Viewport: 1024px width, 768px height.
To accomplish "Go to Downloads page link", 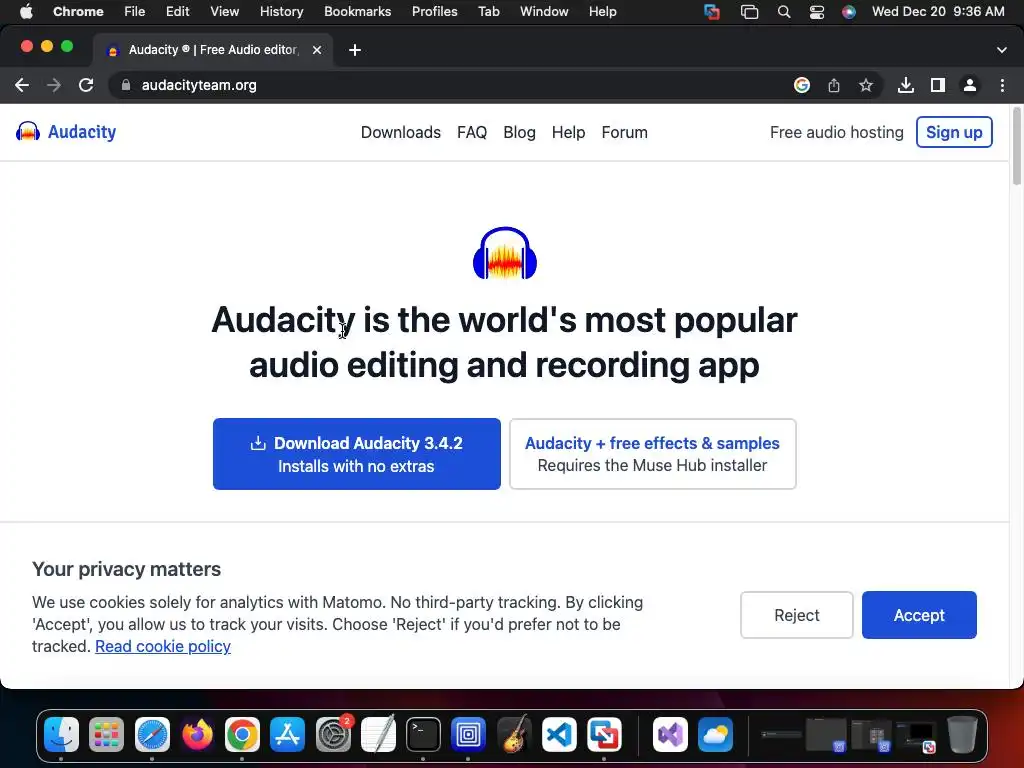I will tap(400, 133).
